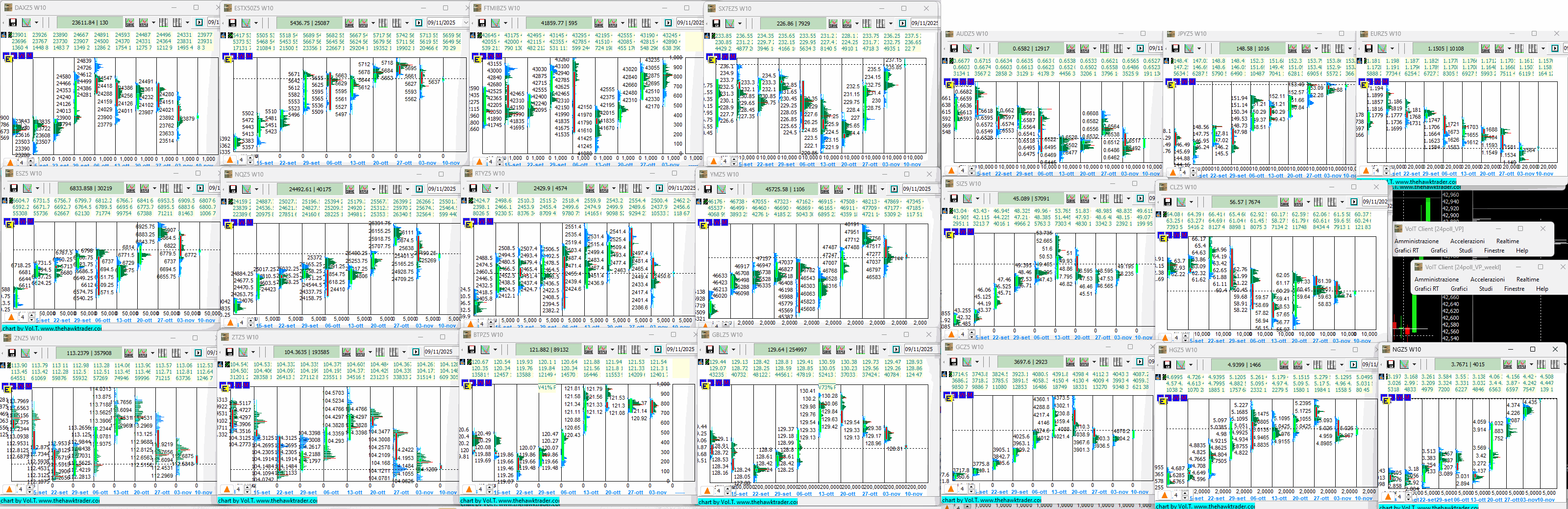Image resolution: width=1568 pixels, height=509 pixels.
Task: Click the play button in SX7EZ5 toolbar
Action: pyautogui.click(x=903, y=24)
